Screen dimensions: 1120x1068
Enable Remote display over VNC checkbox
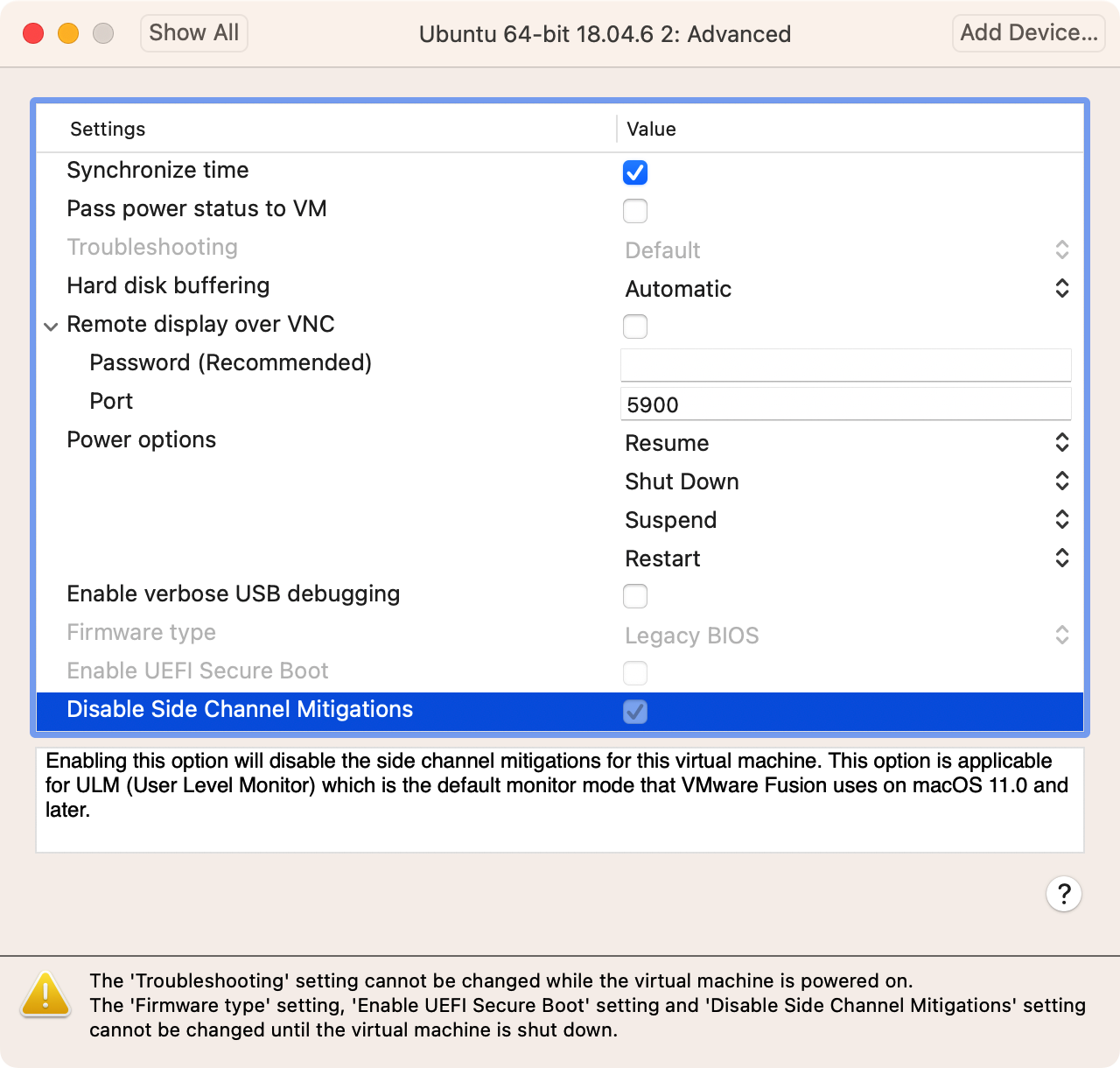pos(635,327)
